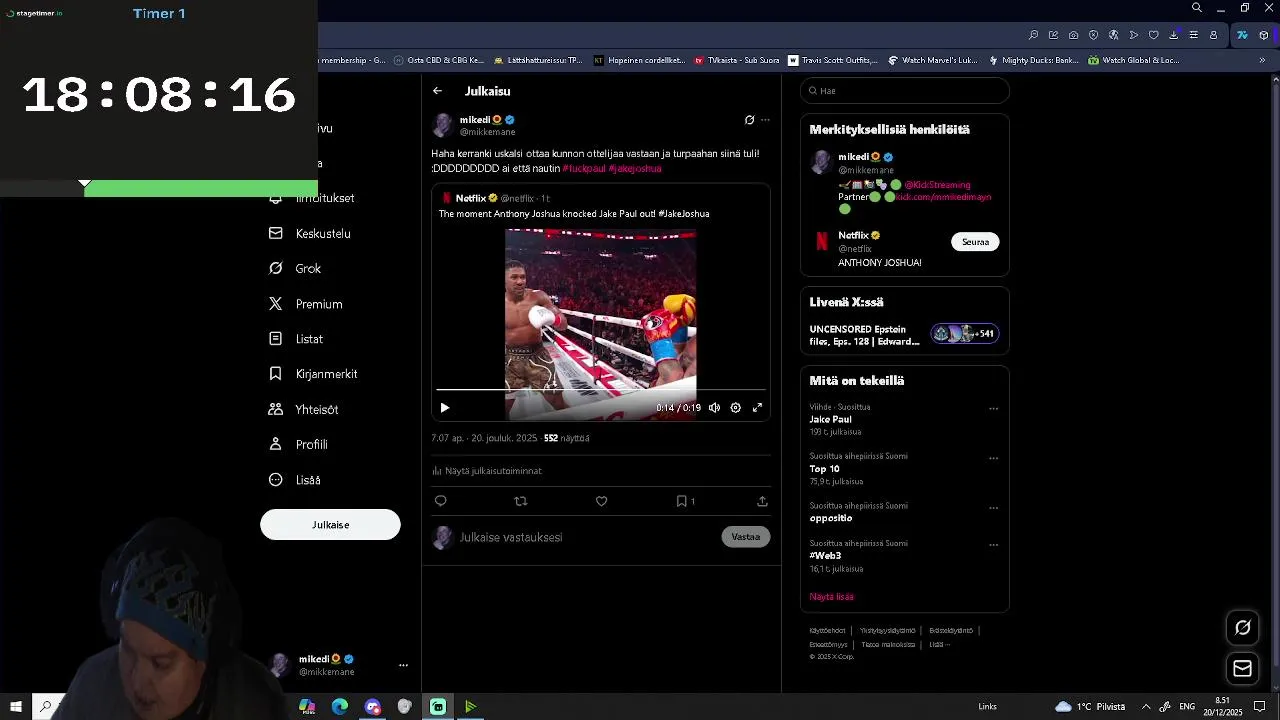Seek on the video progress bar

tap(601, 390)
